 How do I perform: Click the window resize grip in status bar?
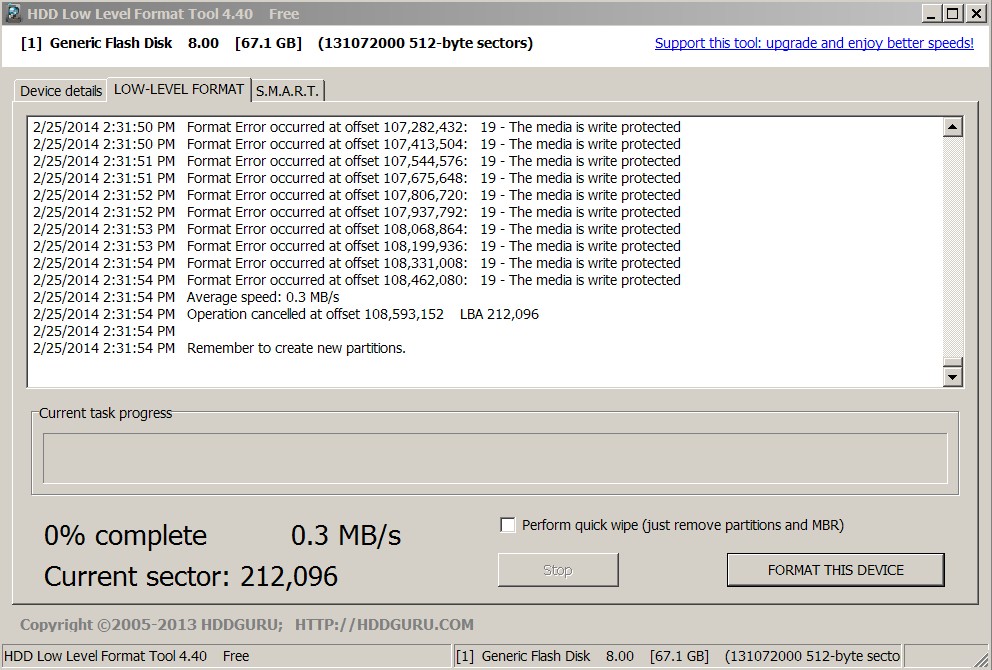click(982, 660)
